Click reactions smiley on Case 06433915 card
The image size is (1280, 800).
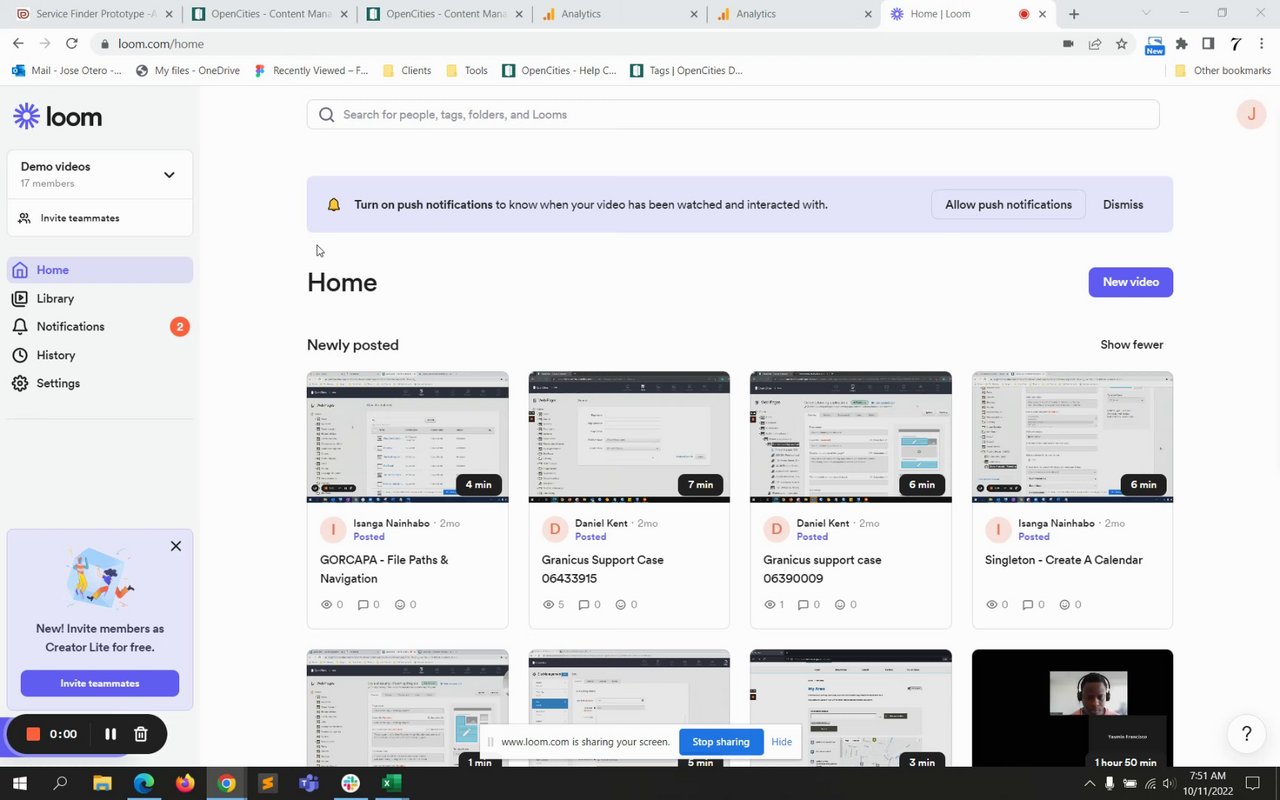[621, 605]
